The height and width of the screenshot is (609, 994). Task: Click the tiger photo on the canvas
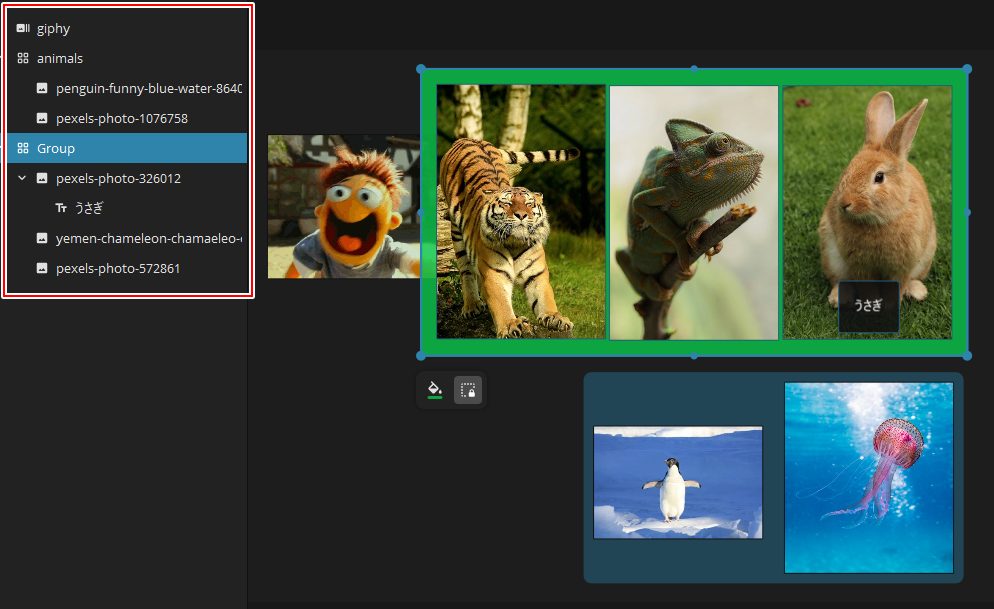pyautogui.click(x=521, y=212)
